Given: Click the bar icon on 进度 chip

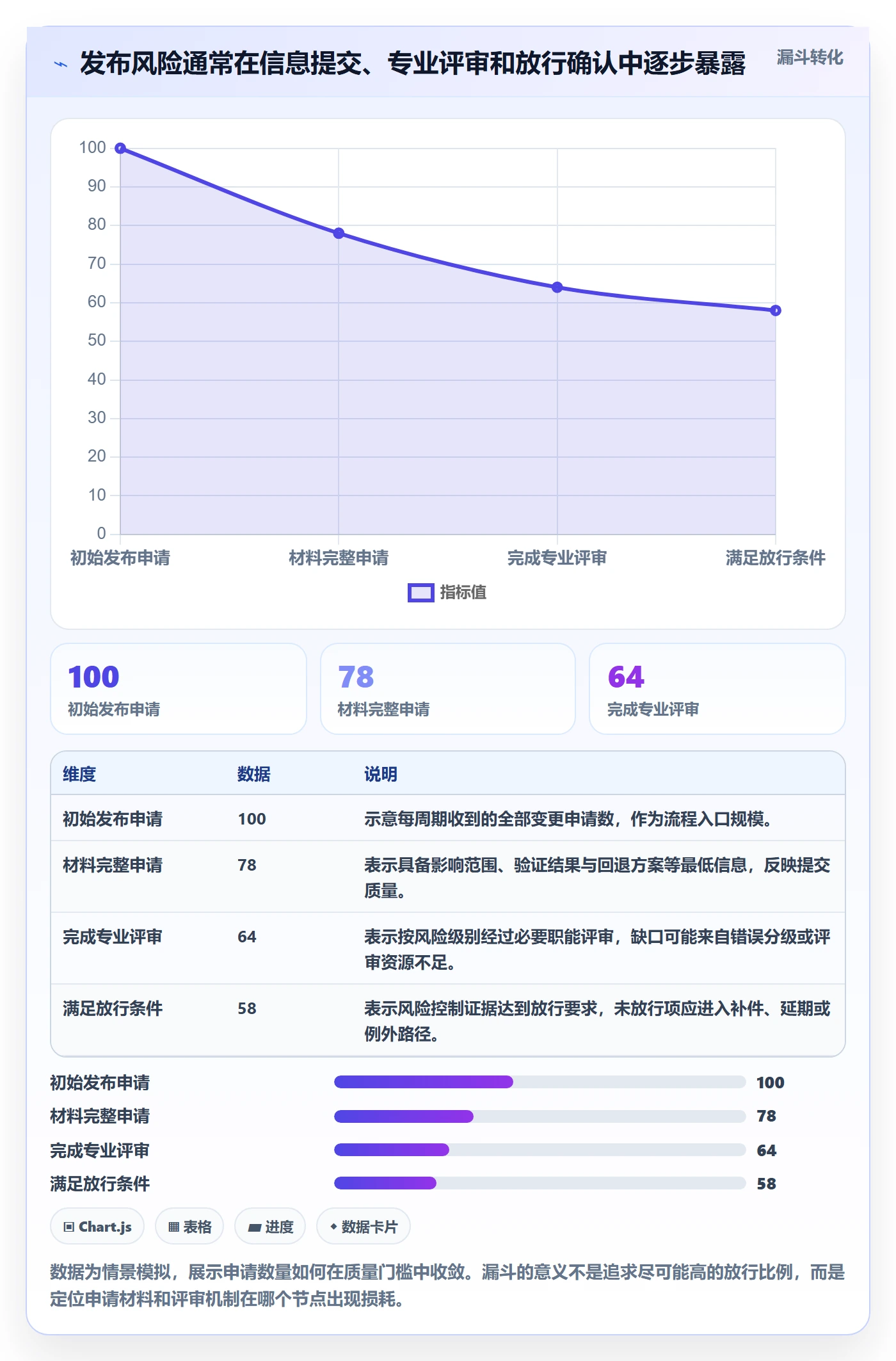Looking at the screenshot, I should [x=255, y=1227].
